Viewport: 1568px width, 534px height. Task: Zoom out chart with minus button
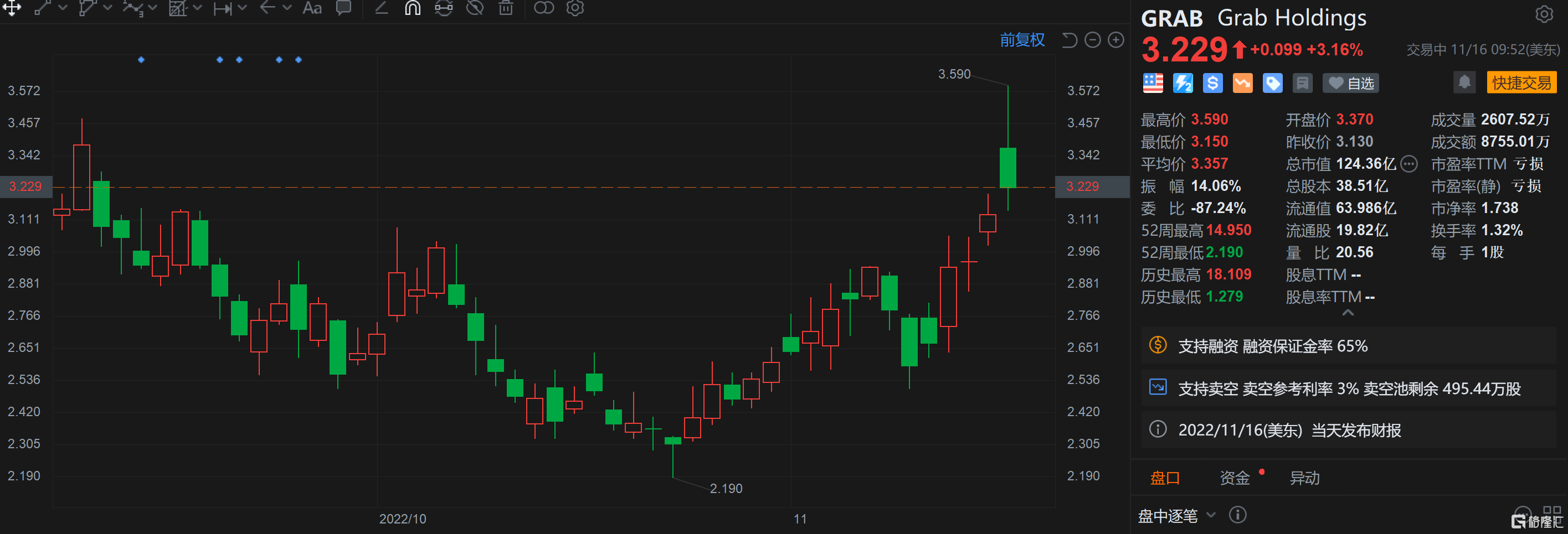1093,40
